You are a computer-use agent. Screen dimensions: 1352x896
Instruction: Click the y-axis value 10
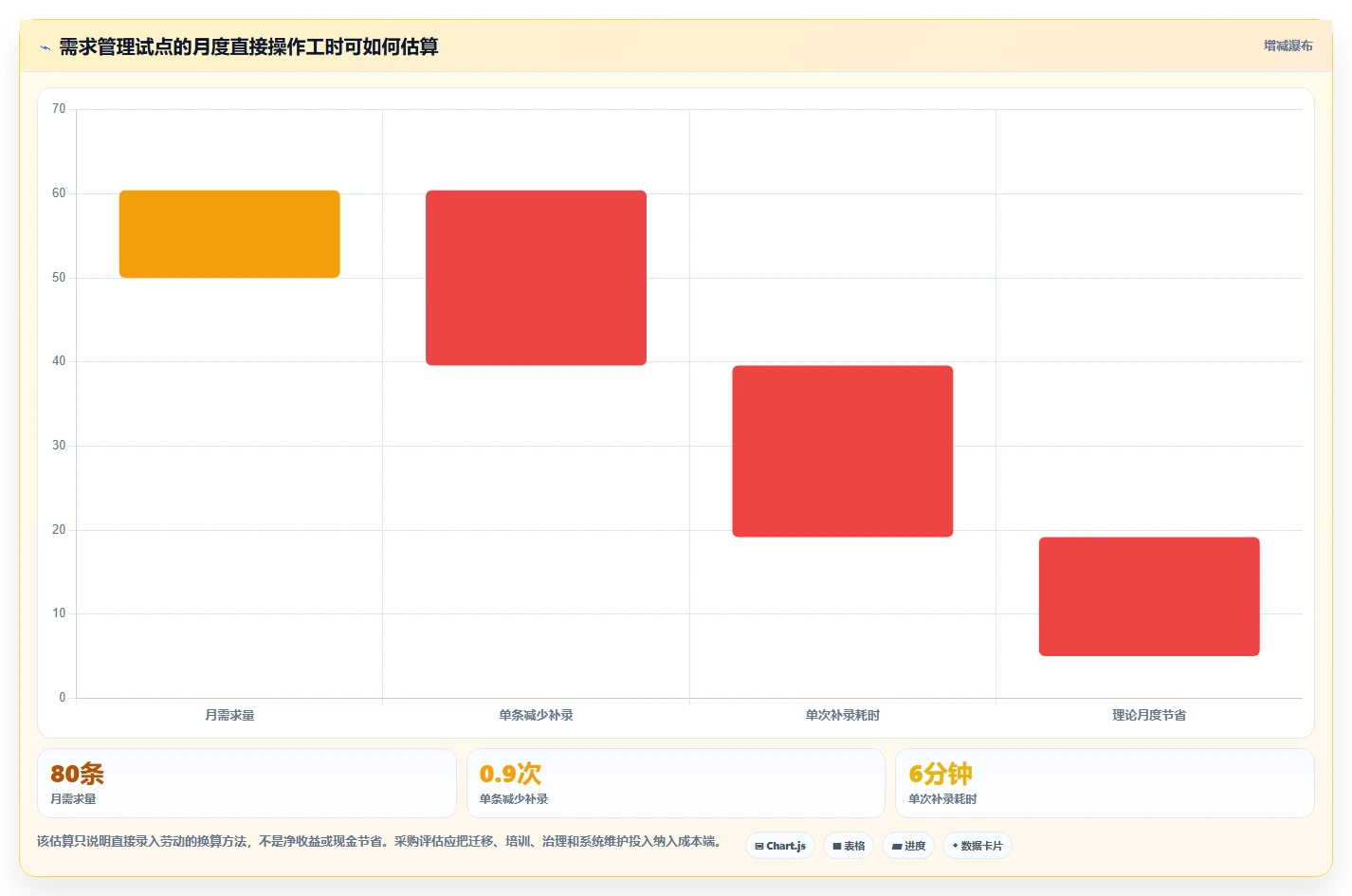pyautogui.click(x=59, y=613)
